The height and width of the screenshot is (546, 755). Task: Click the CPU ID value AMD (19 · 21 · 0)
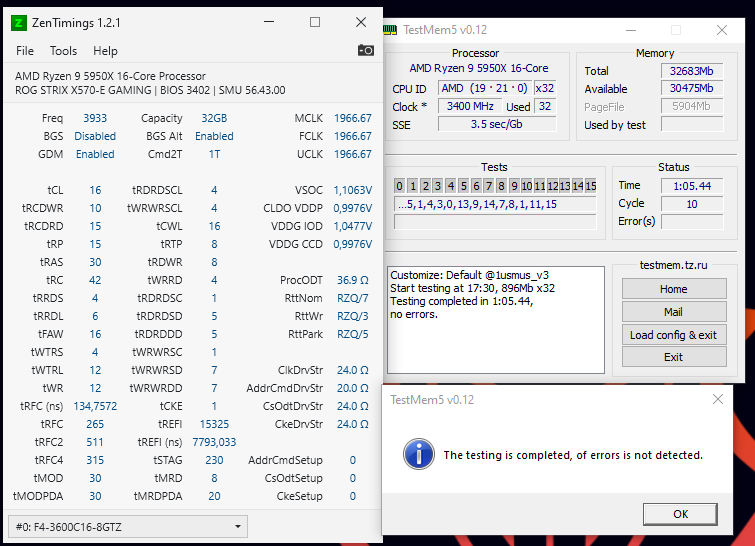[484, 89]
